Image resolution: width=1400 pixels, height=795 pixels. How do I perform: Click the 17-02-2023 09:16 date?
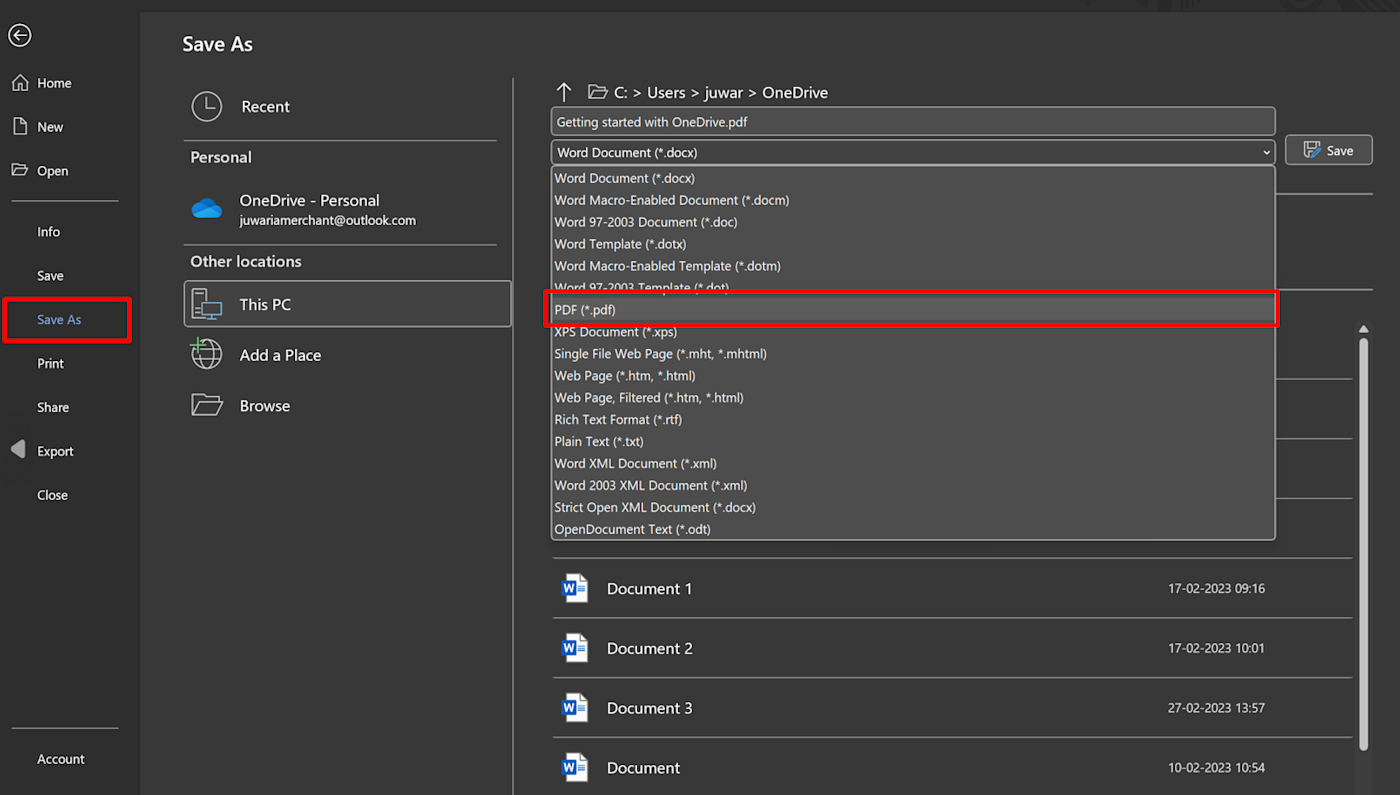pyautogui.click(x=1216, y=589)
